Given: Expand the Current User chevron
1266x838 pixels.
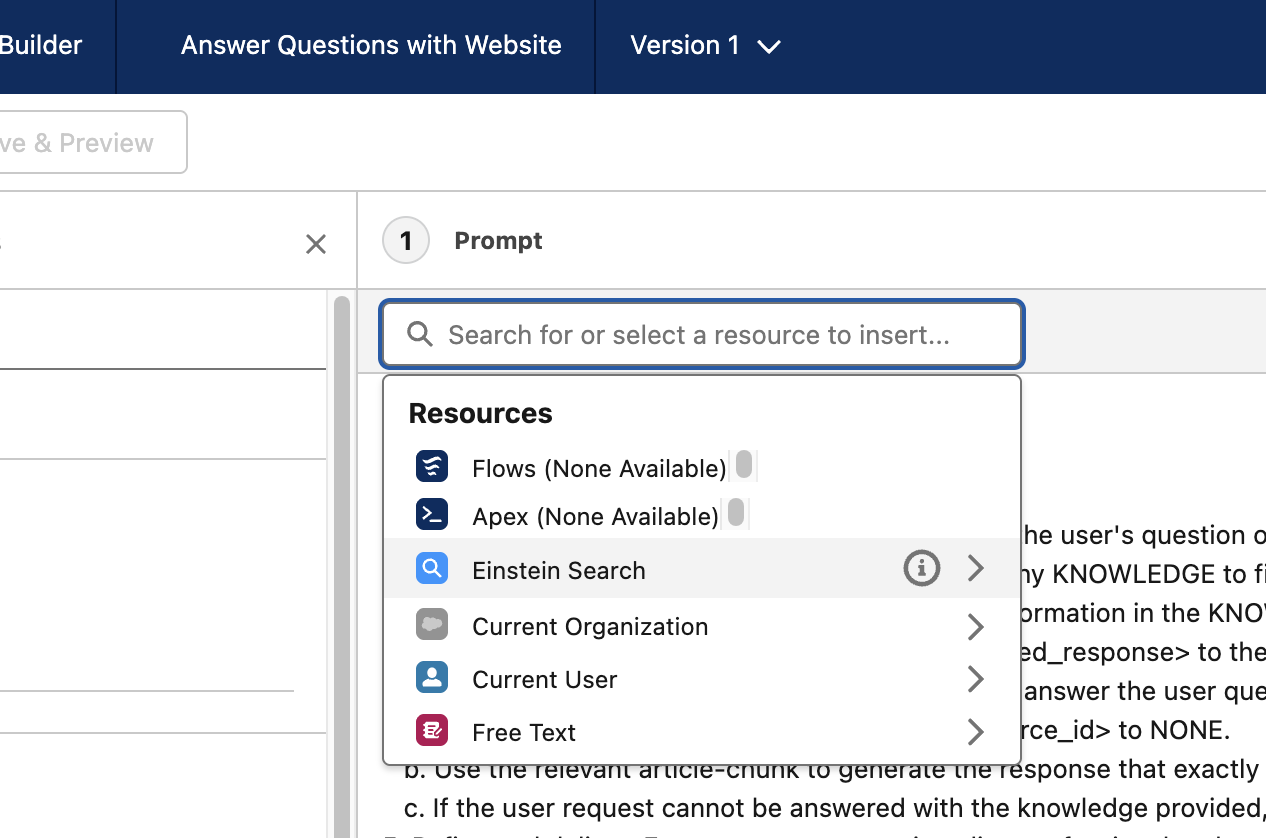Looking at the screenshot, I should [x=976, y=680].
